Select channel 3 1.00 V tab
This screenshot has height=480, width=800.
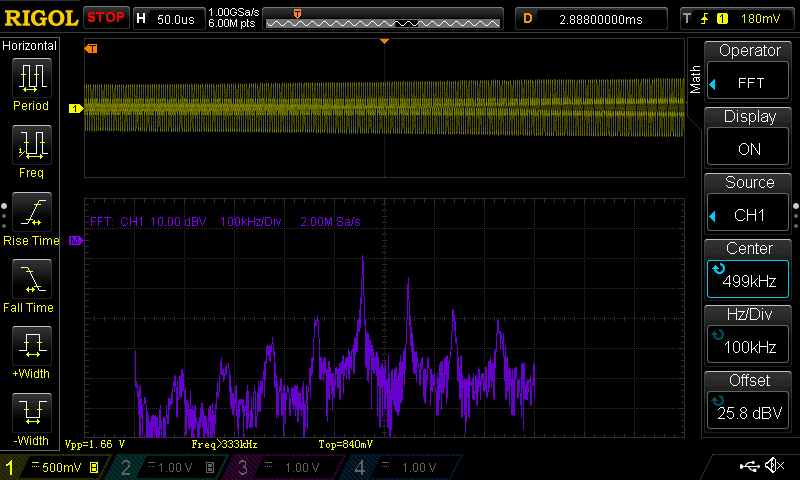[x=288, y=467]
